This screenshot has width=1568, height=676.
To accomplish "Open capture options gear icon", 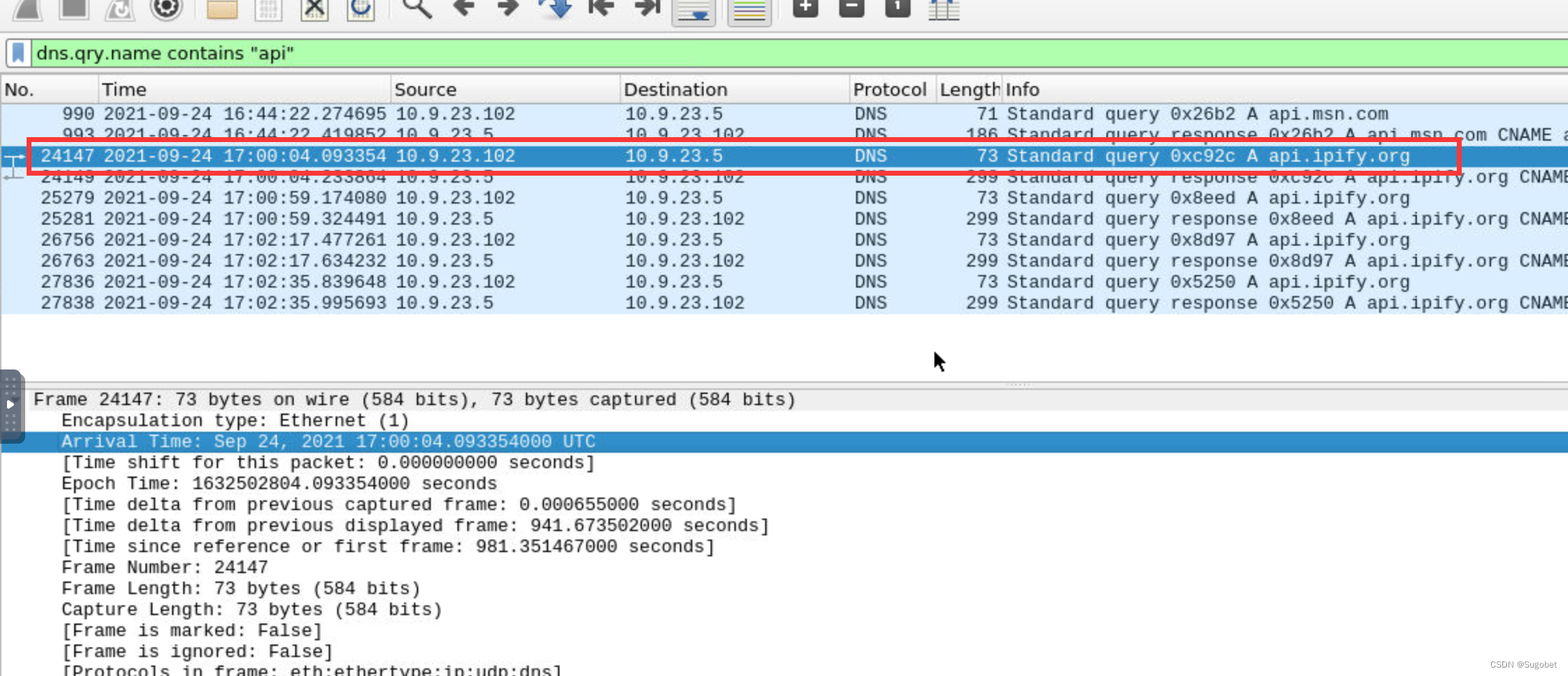I will click(x=166, y=8).
